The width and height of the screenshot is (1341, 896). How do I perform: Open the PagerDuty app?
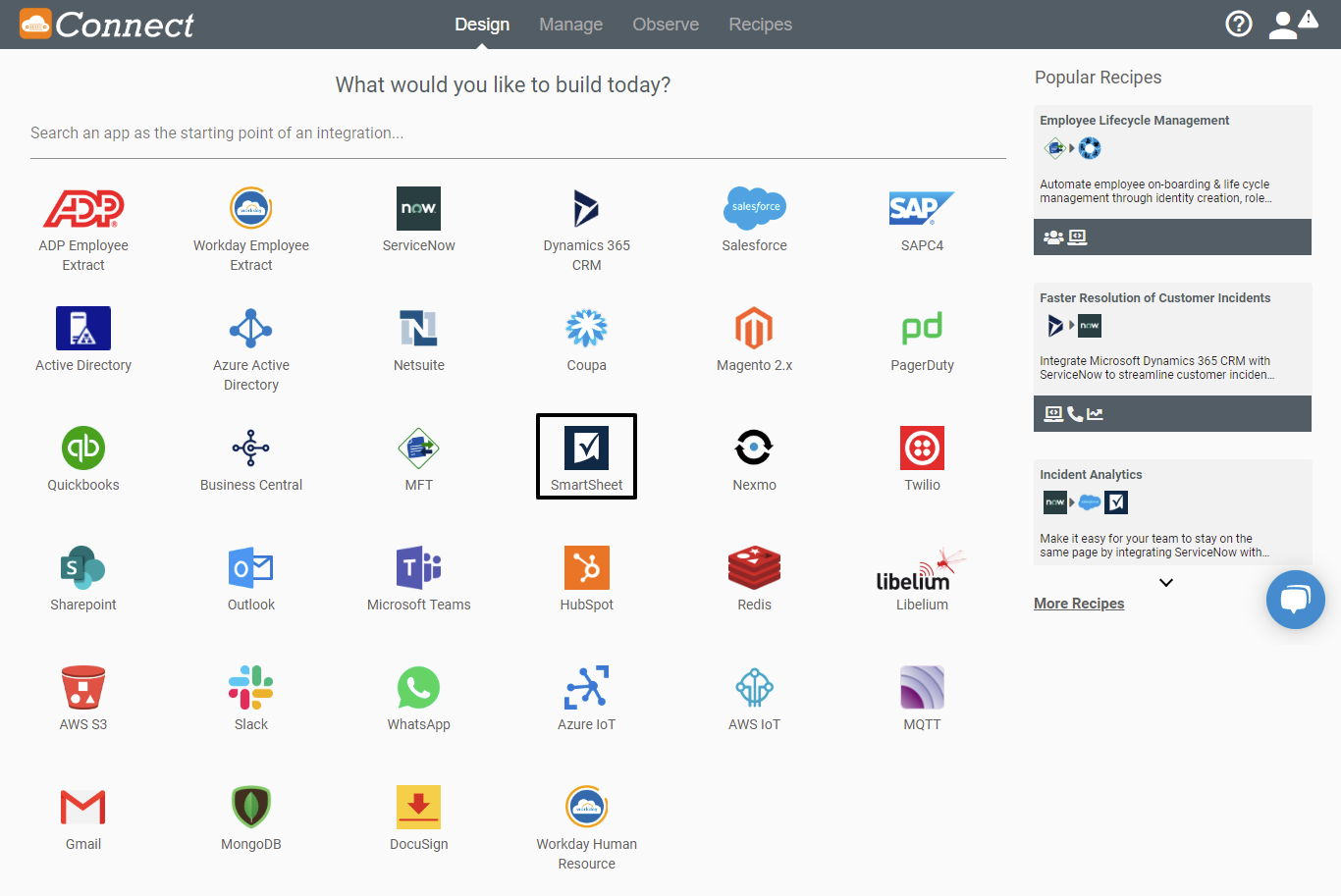[922, 328]
